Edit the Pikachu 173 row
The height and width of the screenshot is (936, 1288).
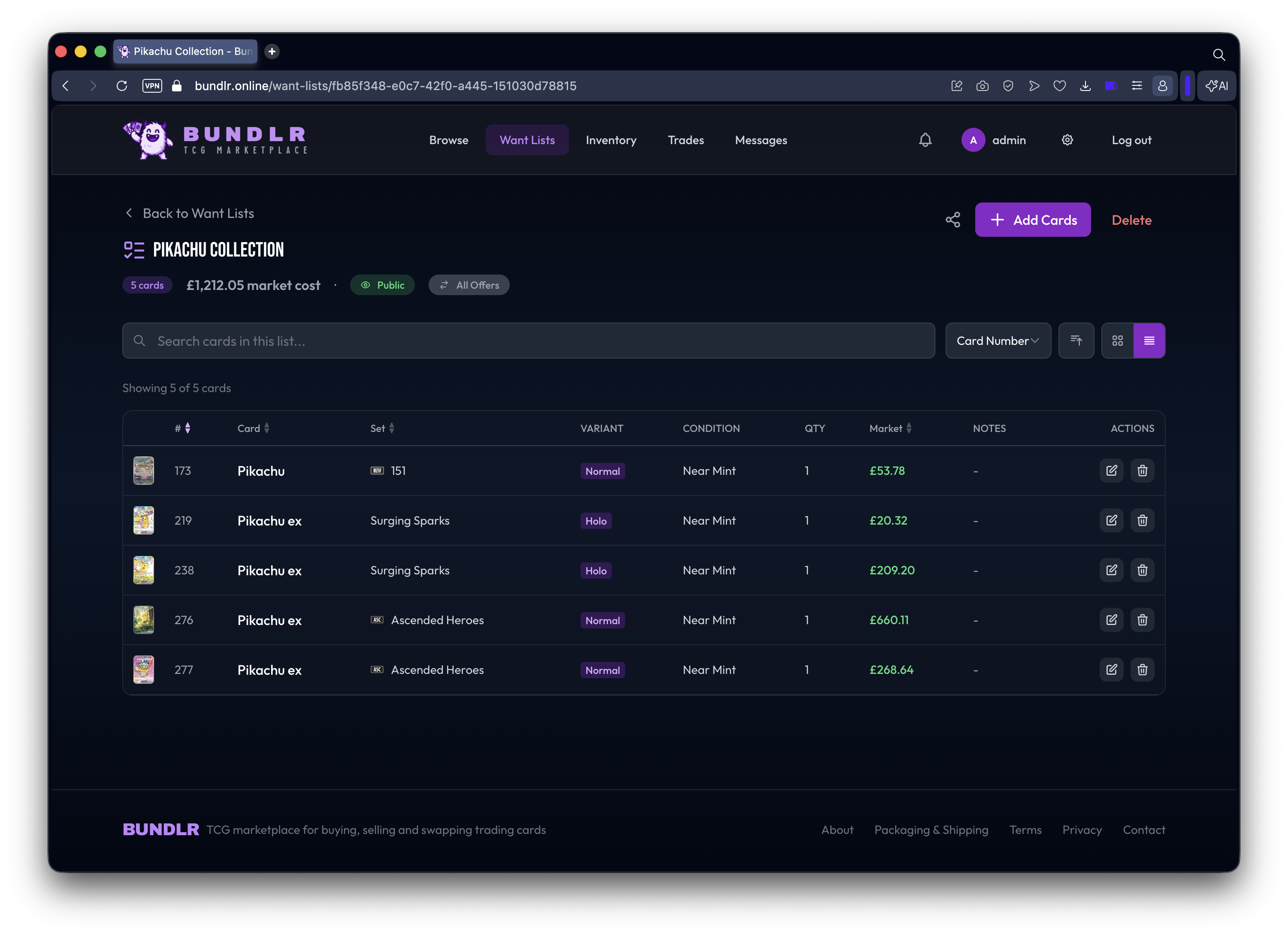click(x=1111, y=470)
